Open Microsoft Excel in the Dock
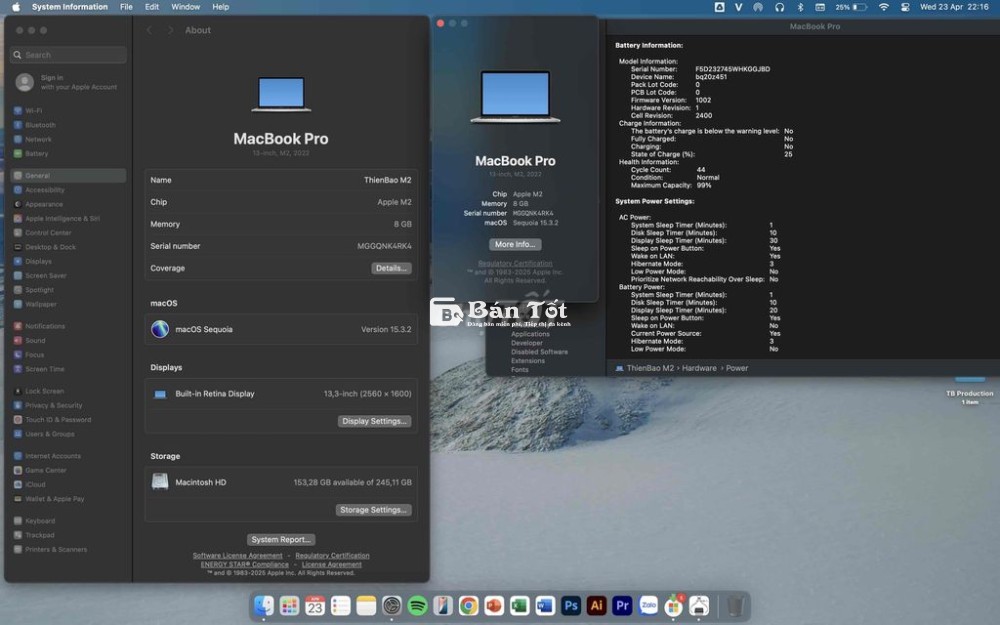The width and height of the screenshot is (1000, 625). point(519,605)
